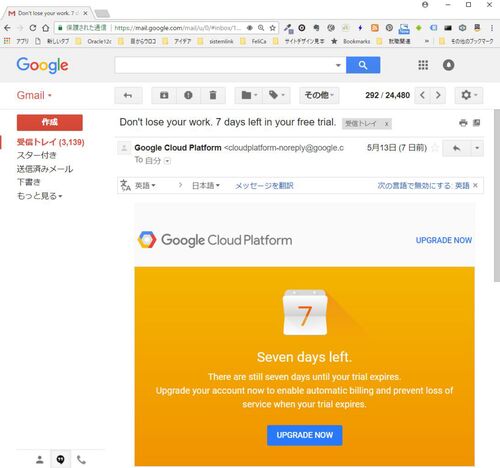Report spam using the exclamation icon
500x468 pixels.
coord(188,96)
